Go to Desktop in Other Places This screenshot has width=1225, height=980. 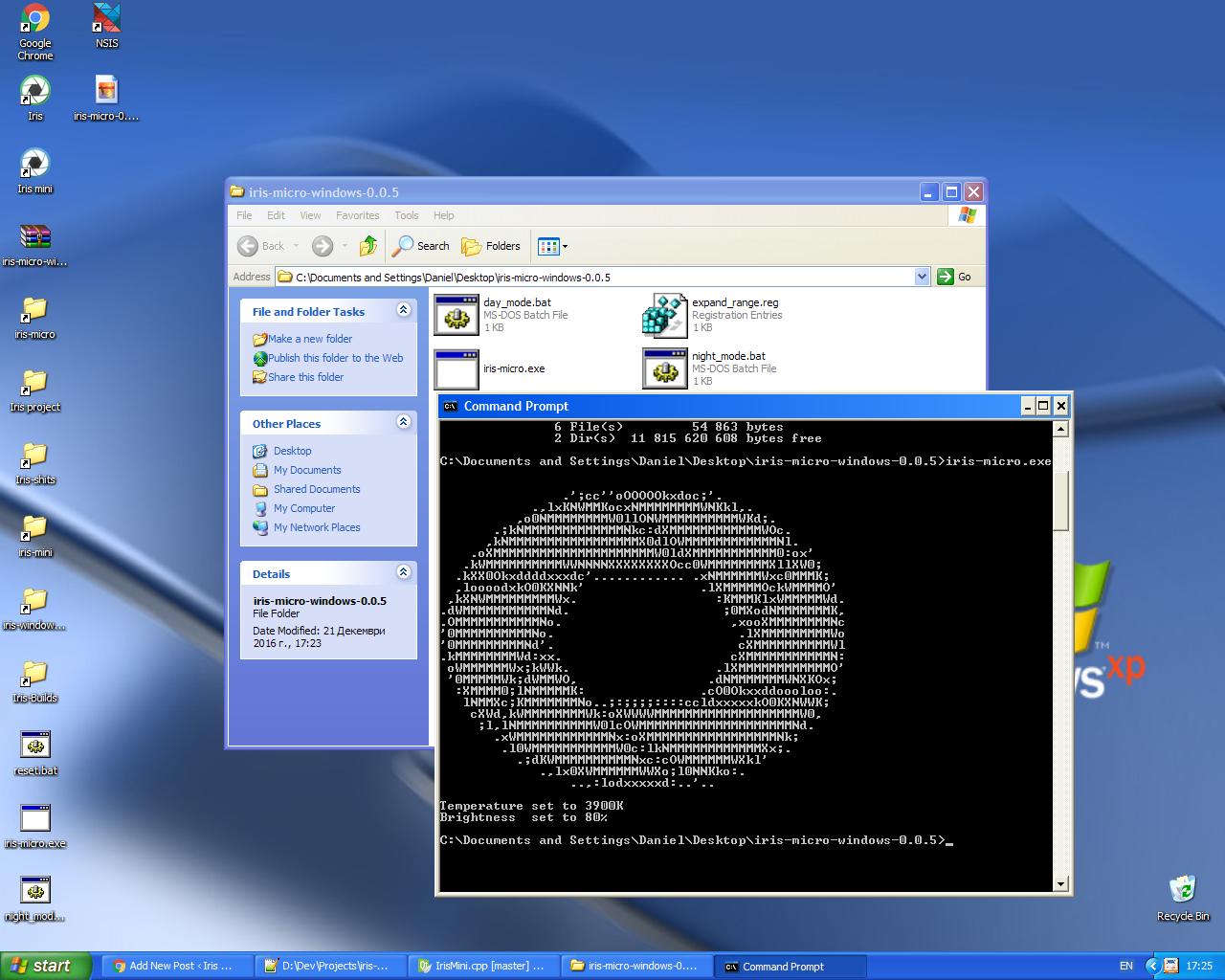[x=282, y=451]
